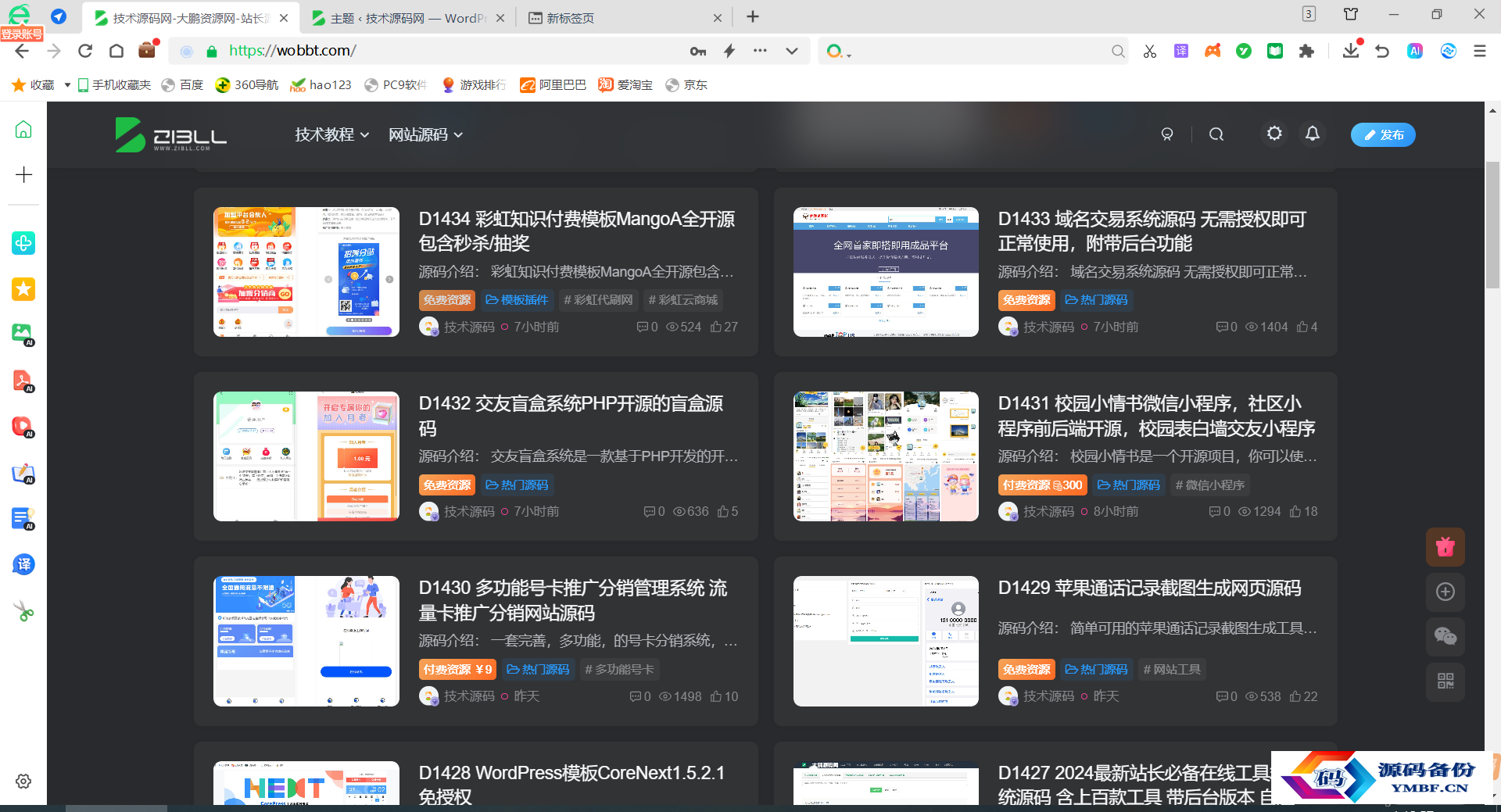Click the #彩虹云商城 tag
The image size is (1501, 812).
click(683, 300)
